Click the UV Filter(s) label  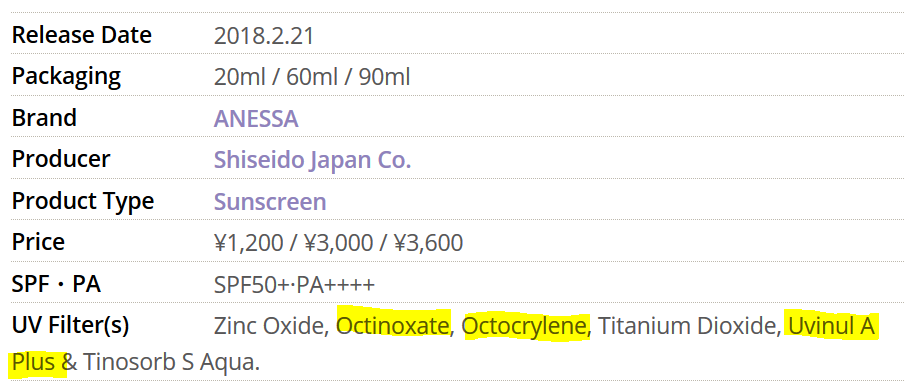70,326
